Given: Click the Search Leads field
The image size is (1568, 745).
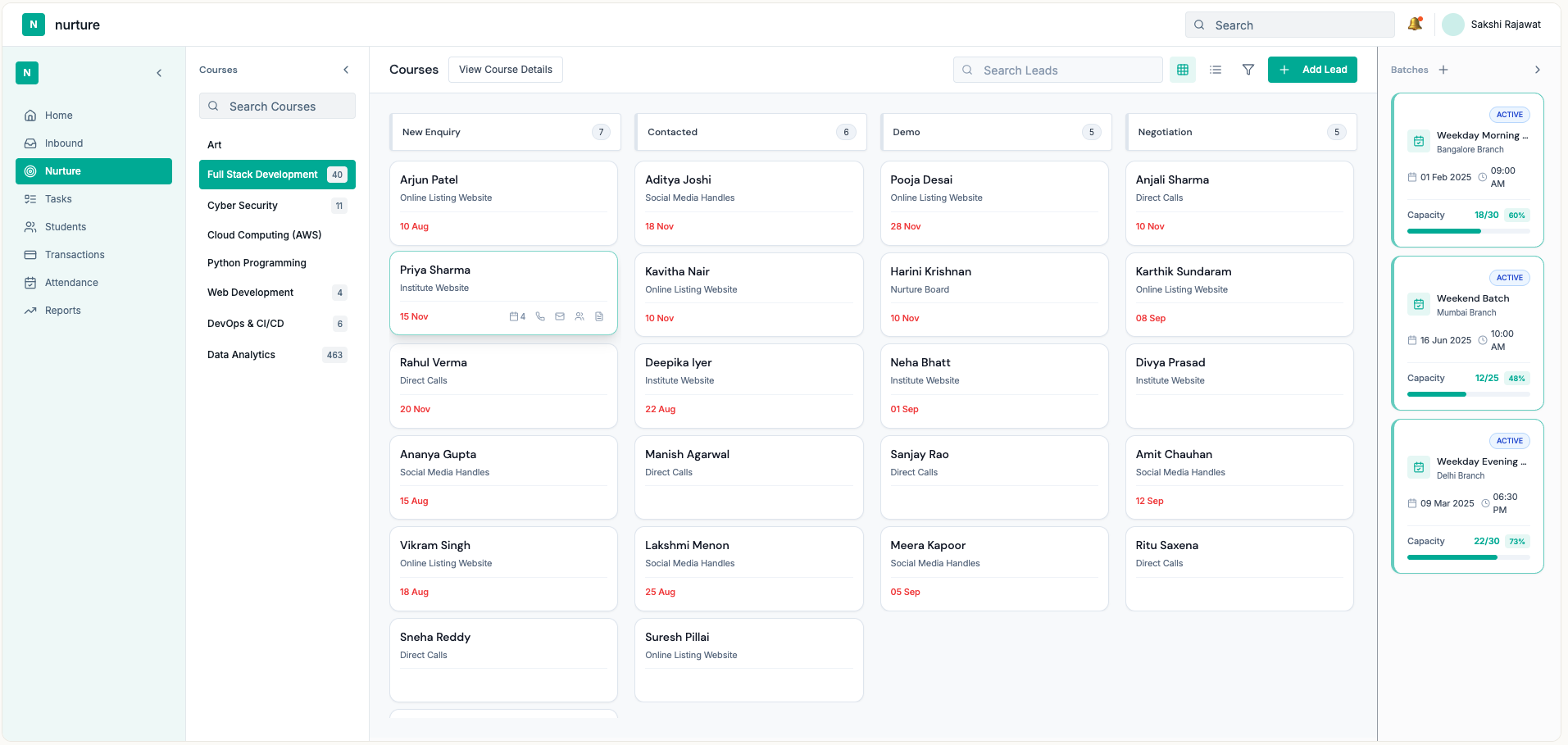Looking at the screenshot, I should [x=1057, y=70].
